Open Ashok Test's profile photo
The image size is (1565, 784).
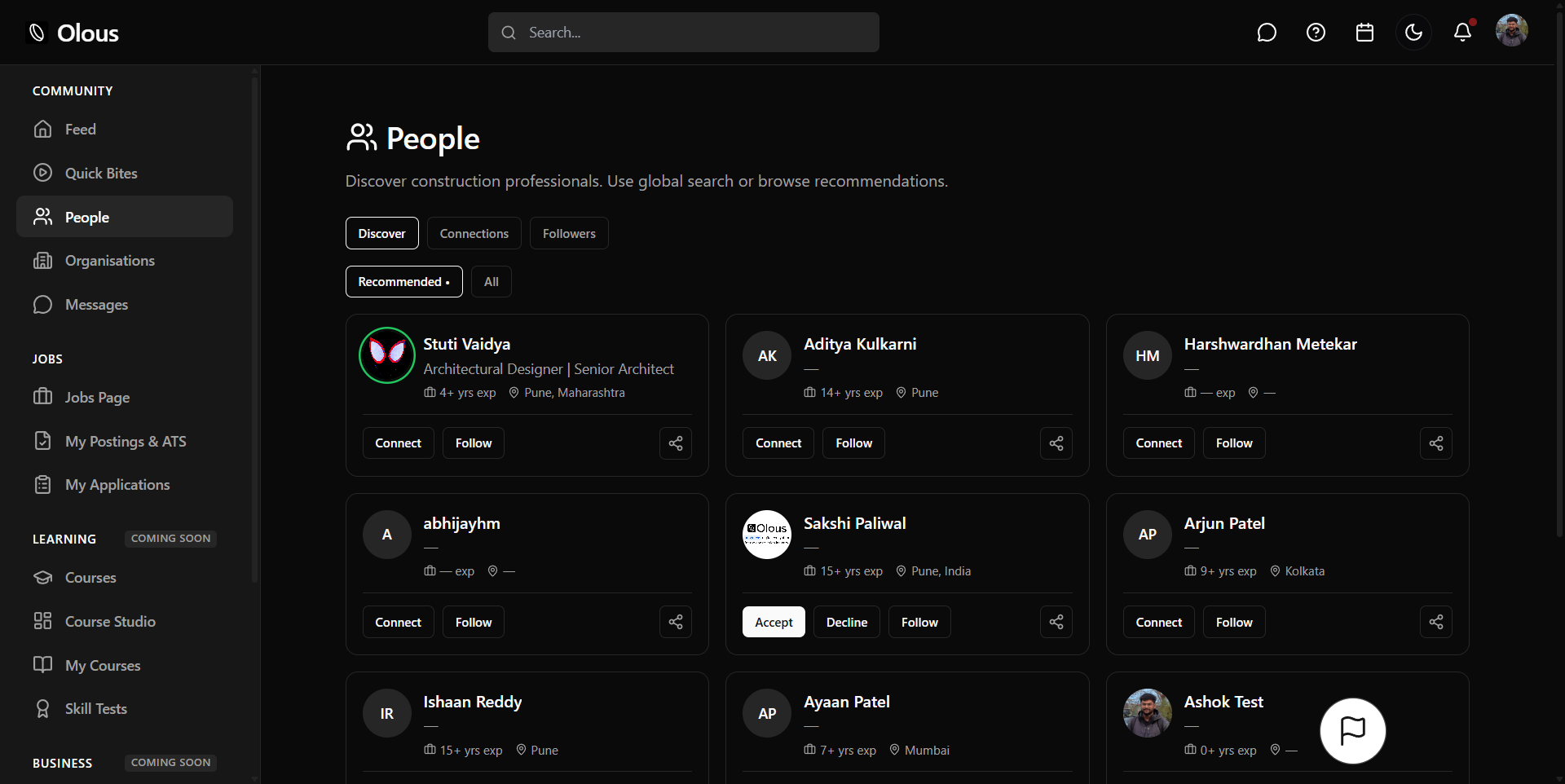pyautogui.click(x=1148, y=713)
